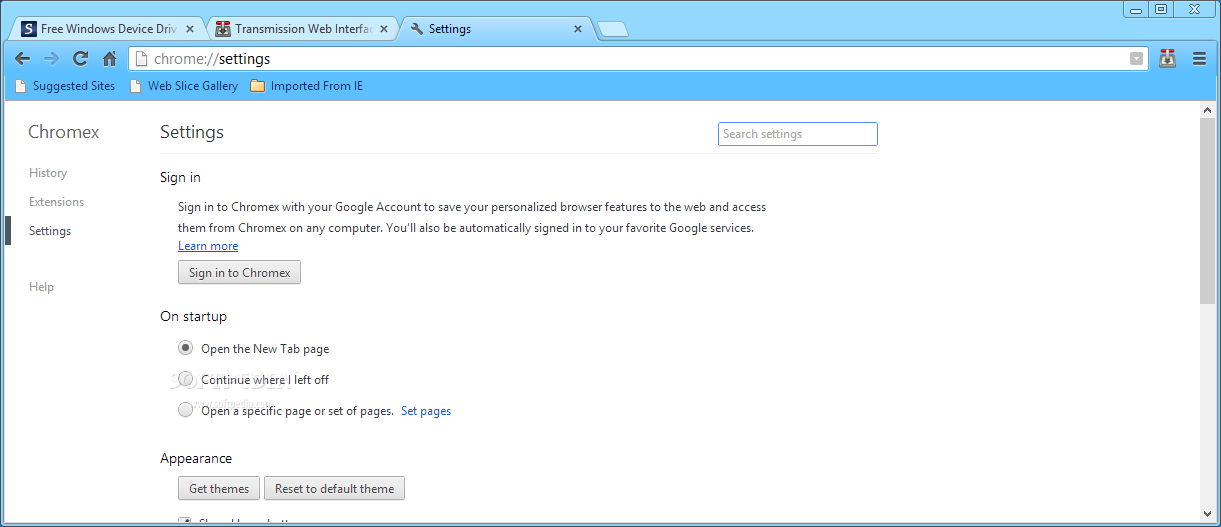Open Extensions in the sidebar

[x=56, y=202]
